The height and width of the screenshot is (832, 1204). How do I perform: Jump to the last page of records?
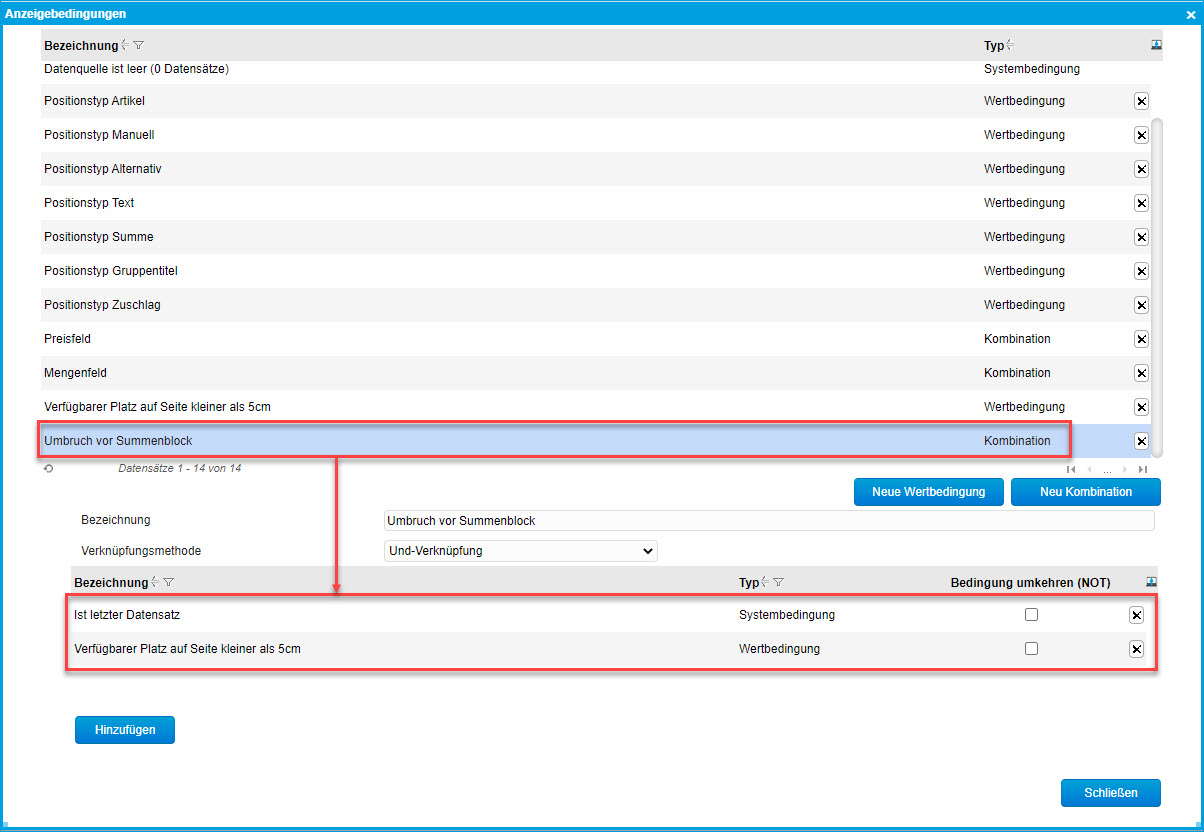(1142, 469)
